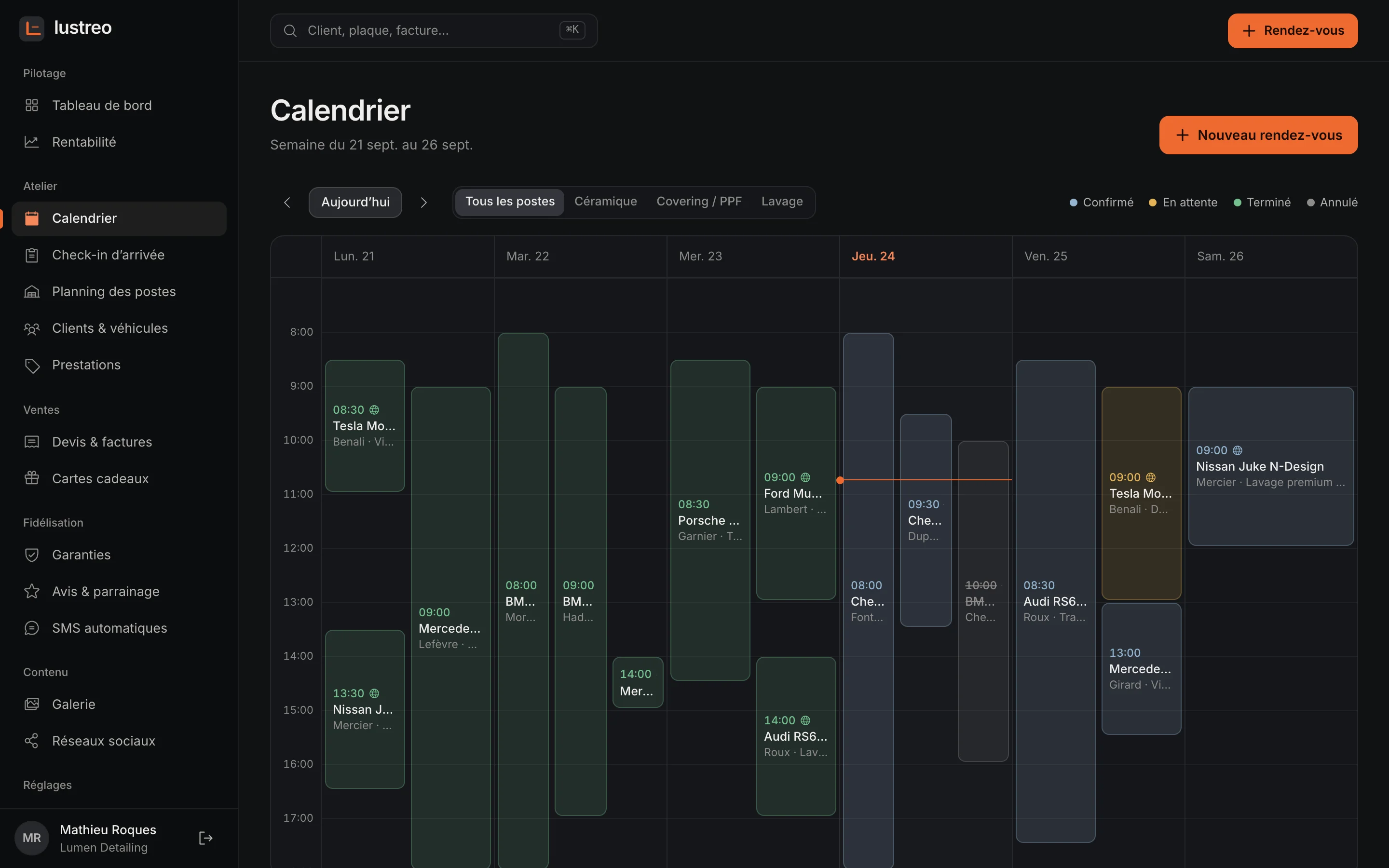Click the Nouveau rendez-vous button
Image resolution: width=1389 pixels, height=868 pixels.
[1258, 135]
